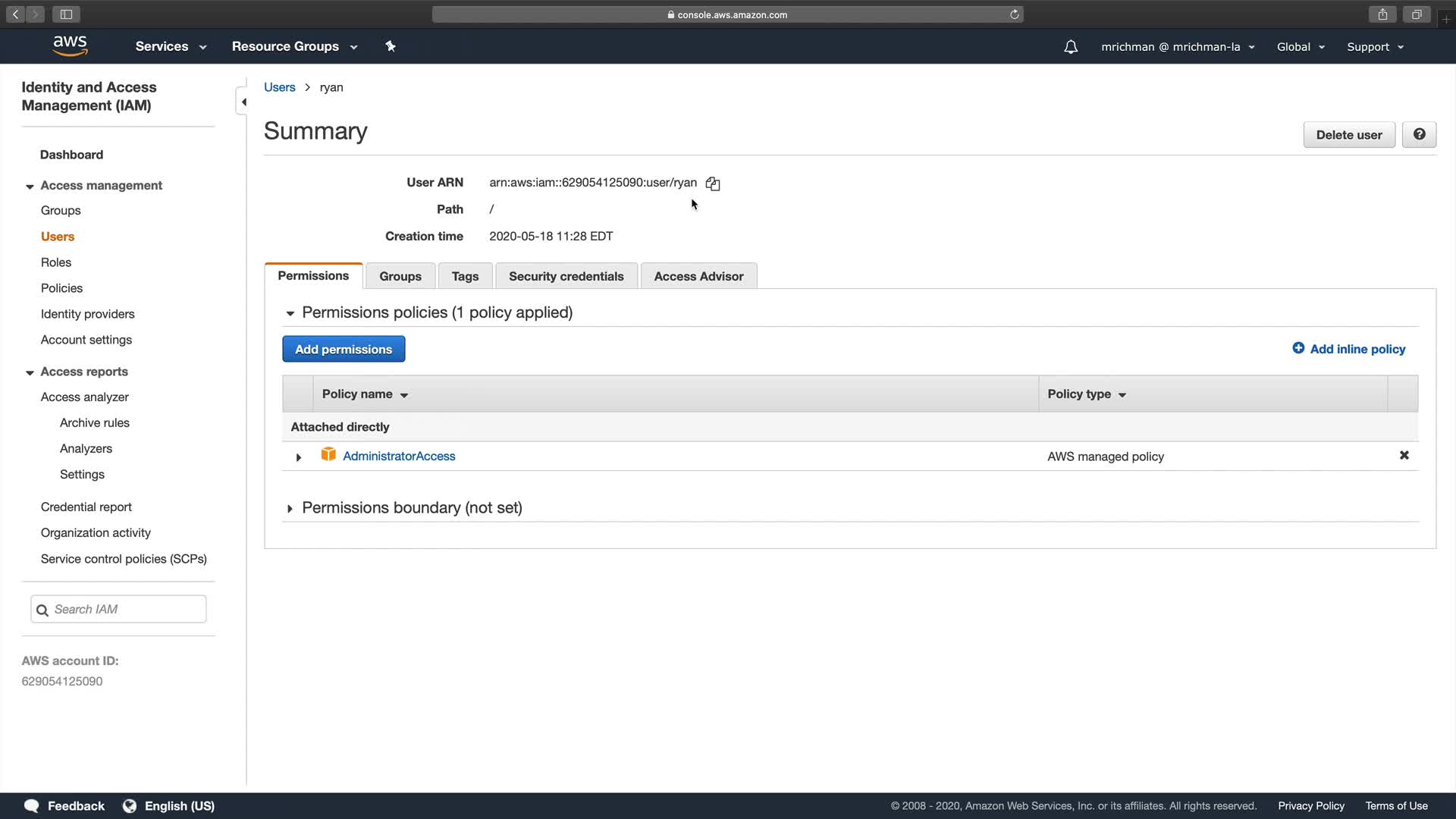Viewport: 1456px width, 819px height.
Task: Open the Access Advisor tab
Action: pos(698,276)
